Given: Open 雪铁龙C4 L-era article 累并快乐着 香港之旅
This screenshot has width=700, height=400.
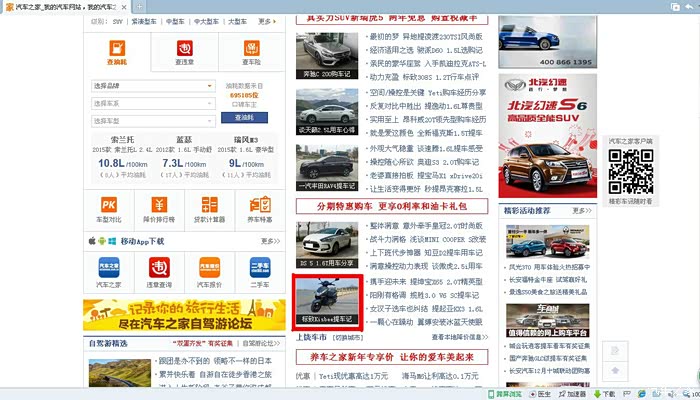Looking at the screenshot, I should [215, 374].
